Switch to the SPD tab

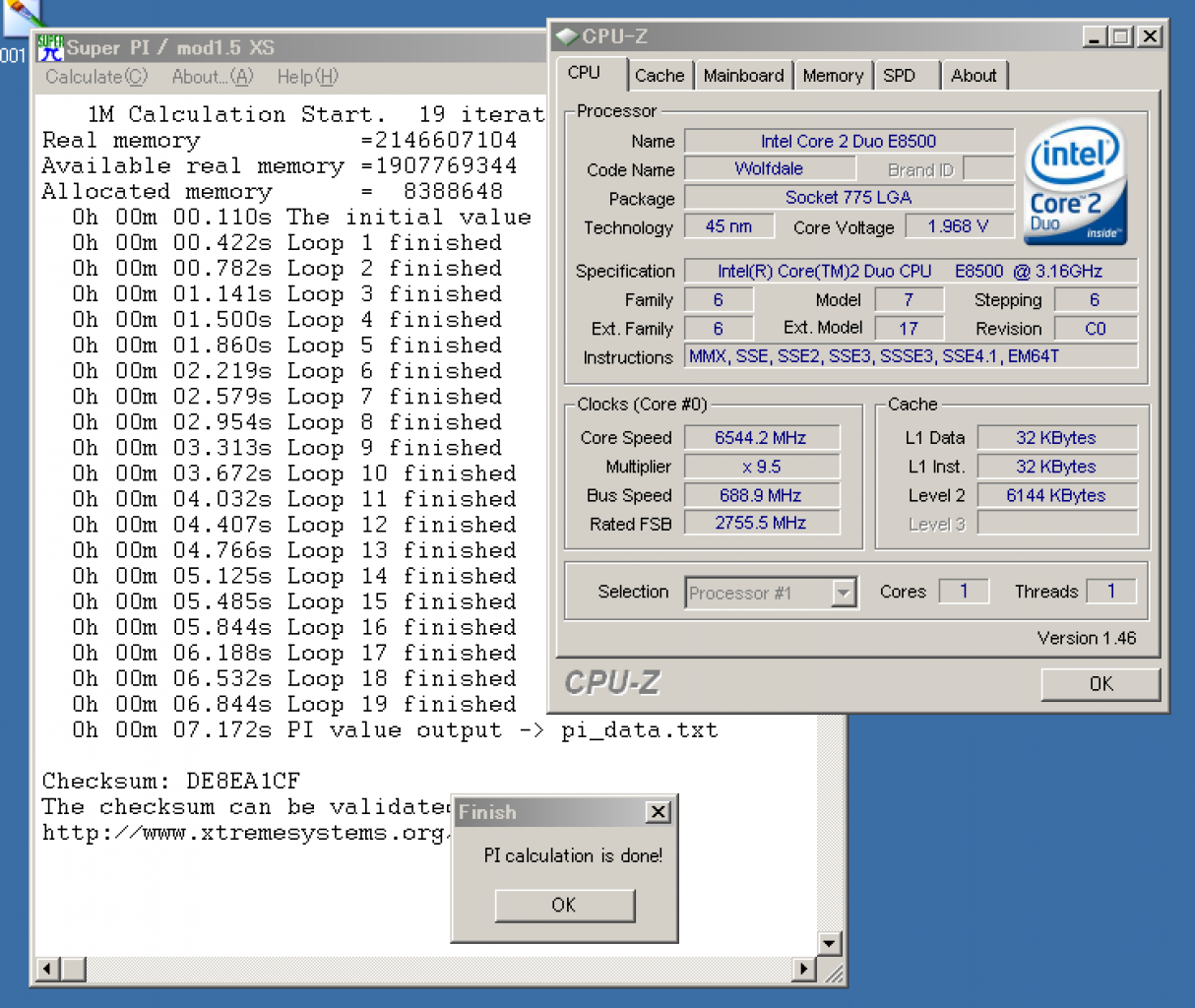tap(900, 76)
